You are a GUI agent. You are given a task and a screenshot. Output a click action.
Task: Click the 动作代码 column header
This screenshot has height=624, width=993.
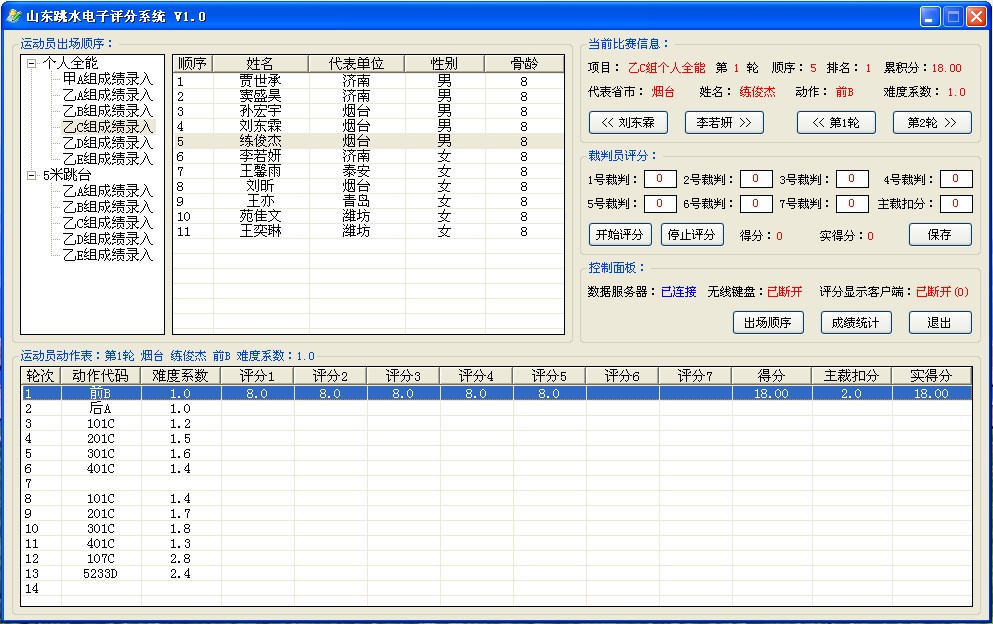(101, 376)
